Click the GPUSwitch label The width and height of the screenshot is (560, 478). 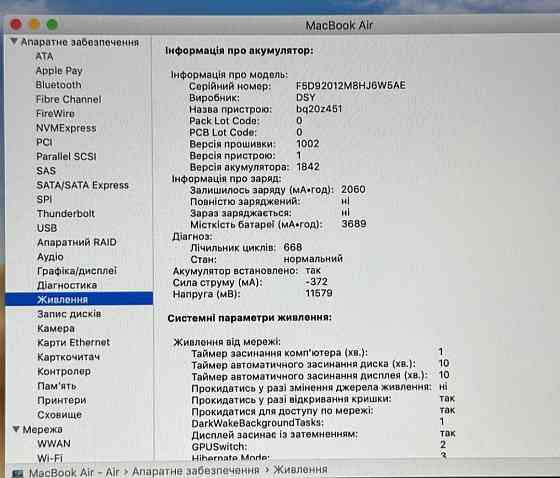[219, 447]
